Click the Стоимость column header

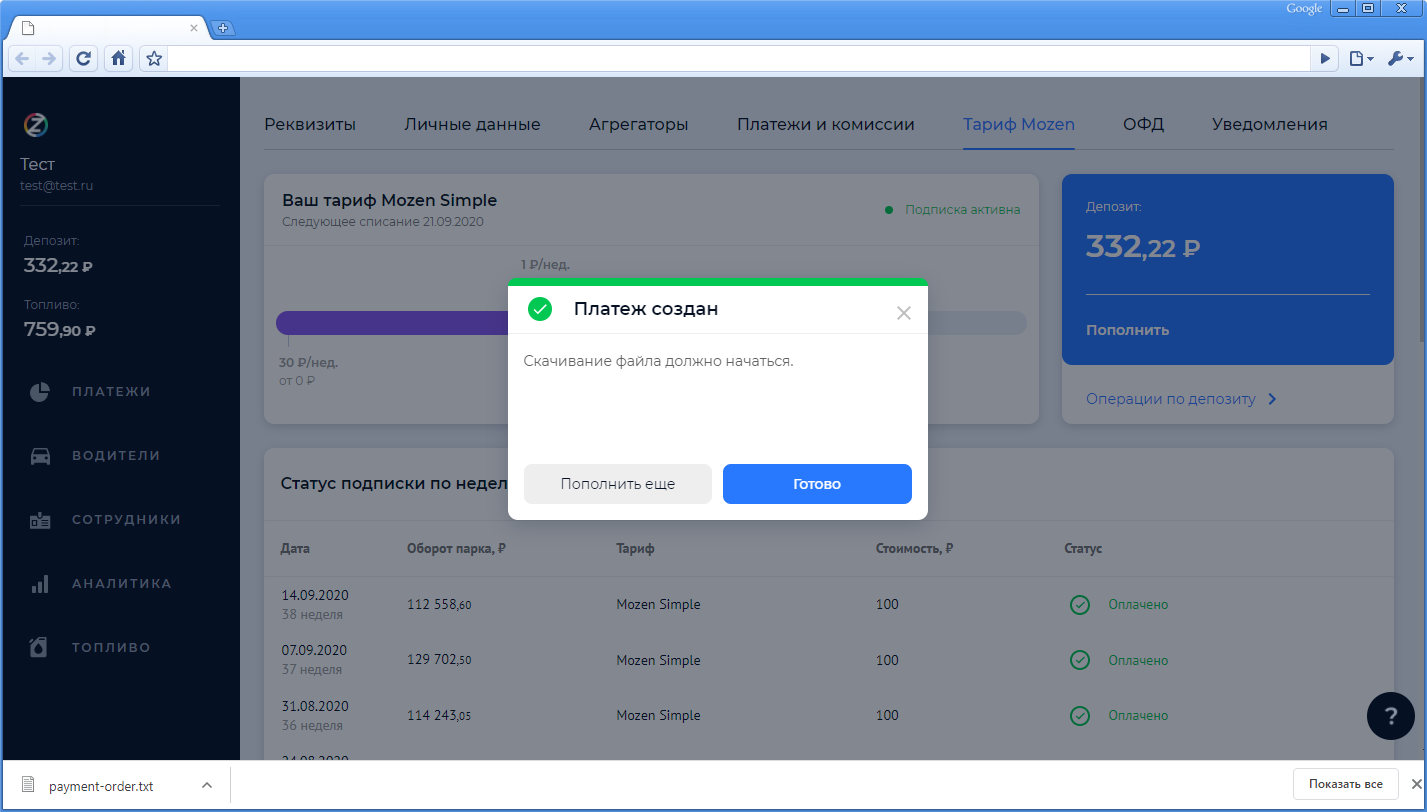click(914, 549)
